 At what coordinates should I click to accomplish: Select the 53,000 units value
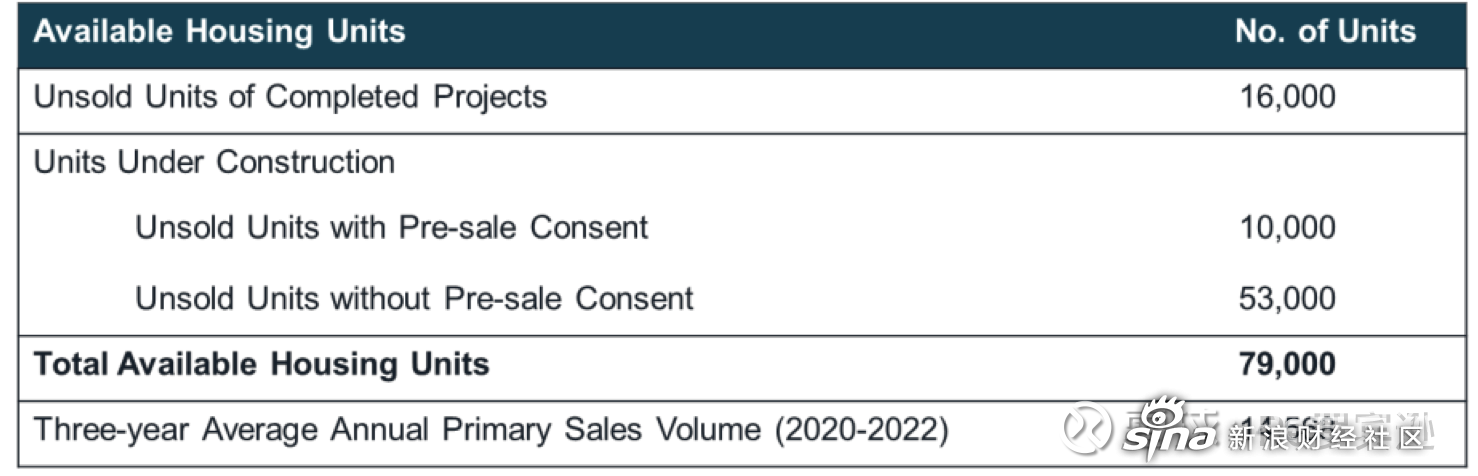coord(1287,299)
